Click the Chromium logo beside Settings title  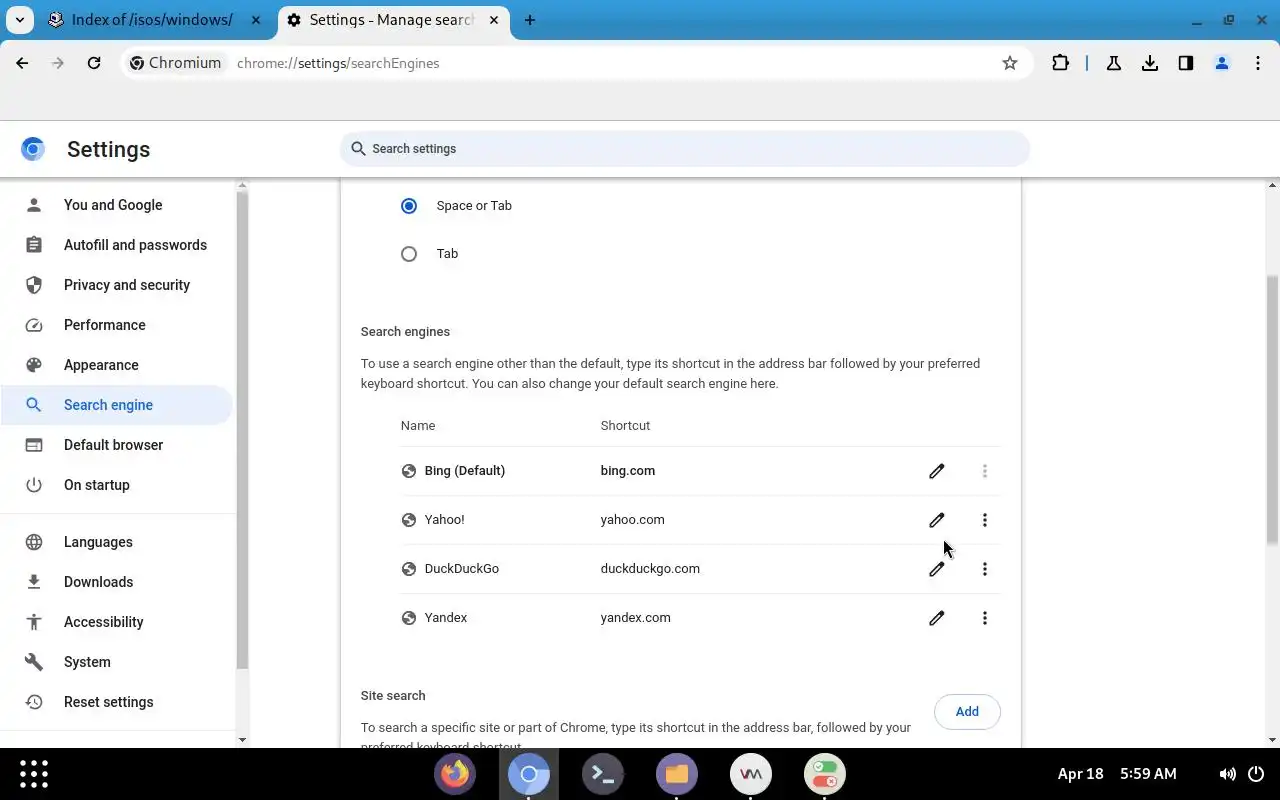tap(33, 149)
